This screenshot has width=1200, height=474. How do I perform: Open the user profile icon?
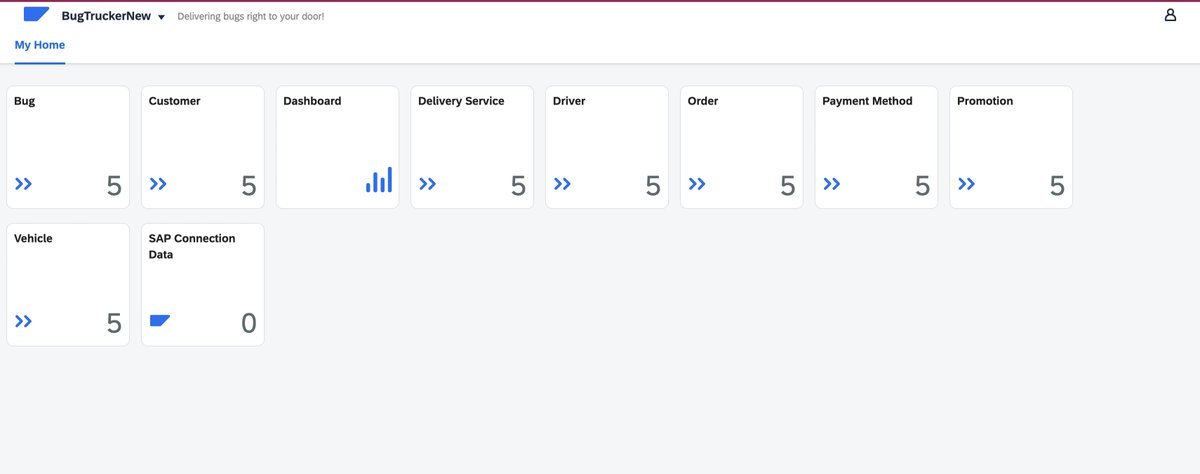pos(1170,15)
